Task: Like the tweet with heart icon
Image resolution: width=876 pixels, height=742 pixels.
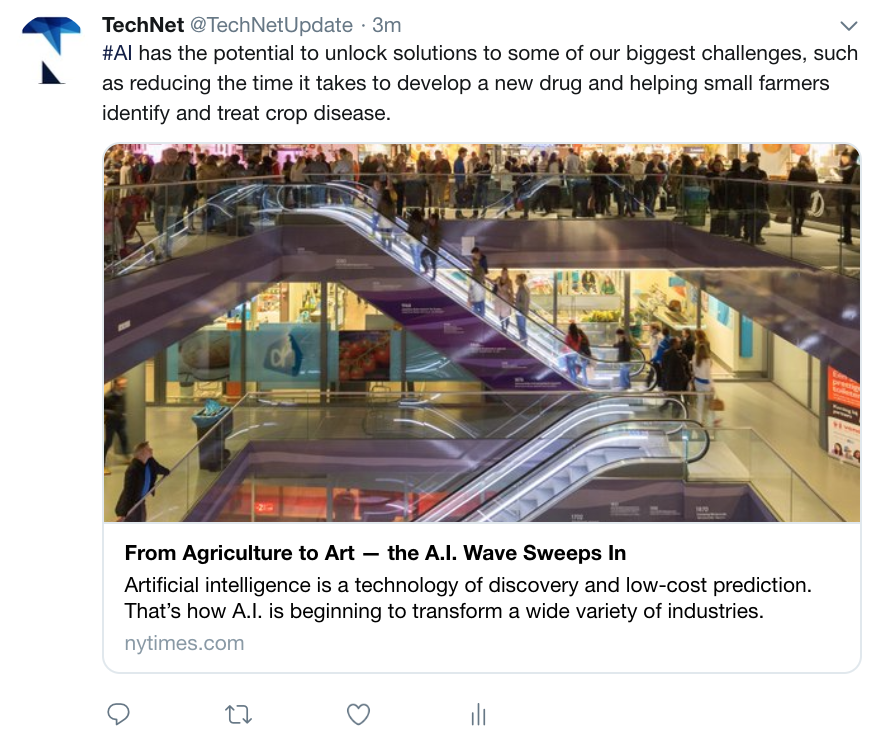Action: (358, 715)
